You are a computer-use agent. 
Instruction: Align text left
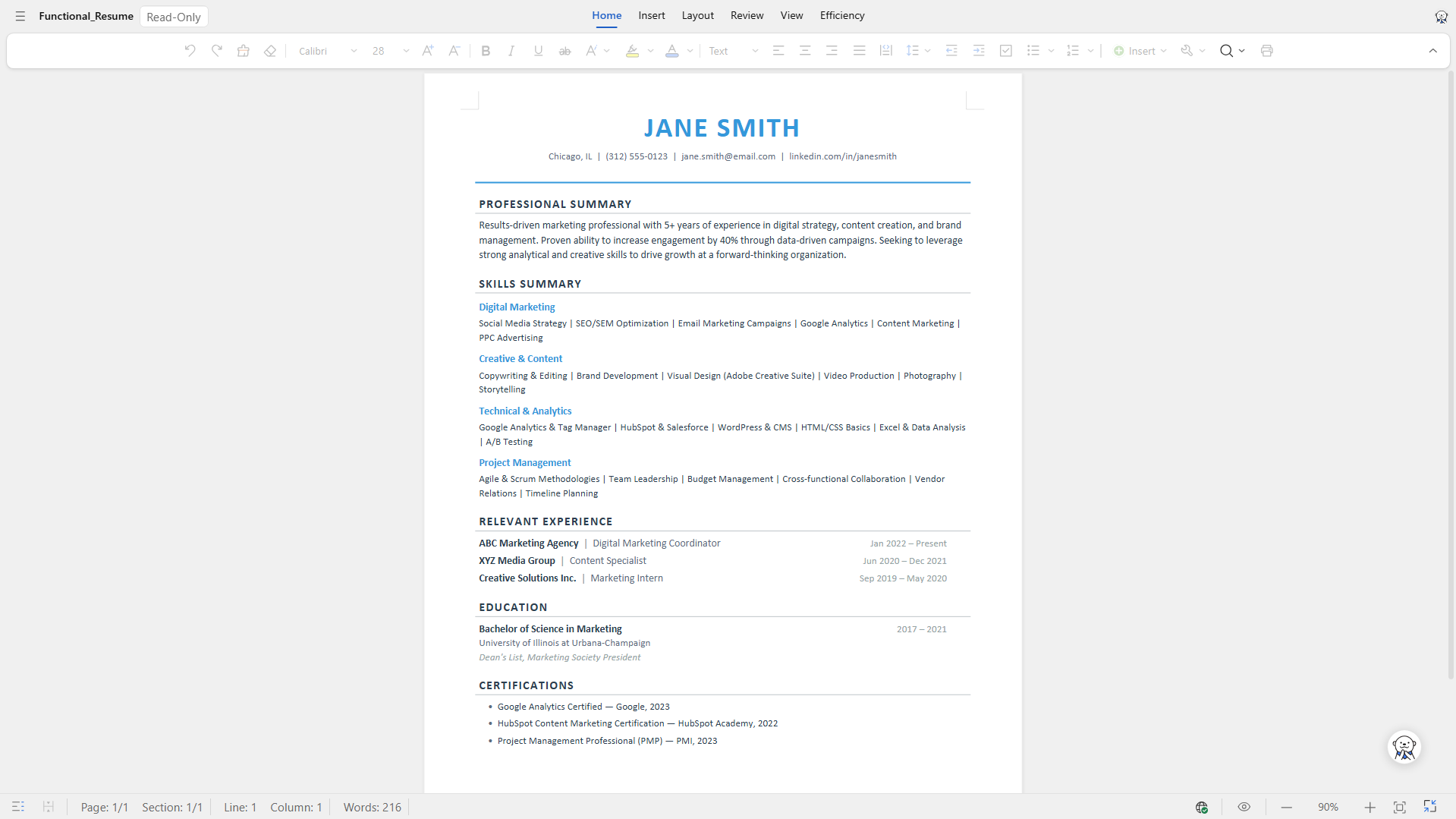tap(778, 51)
